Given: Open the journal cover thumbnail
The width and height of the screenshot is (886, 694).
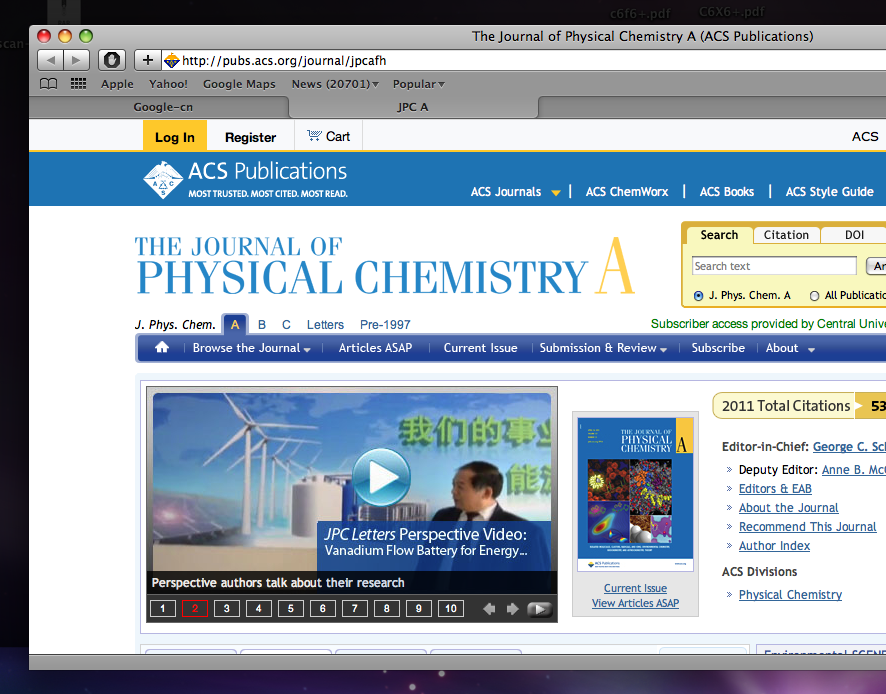Looking at the screenshot, I should click(635, 495).
